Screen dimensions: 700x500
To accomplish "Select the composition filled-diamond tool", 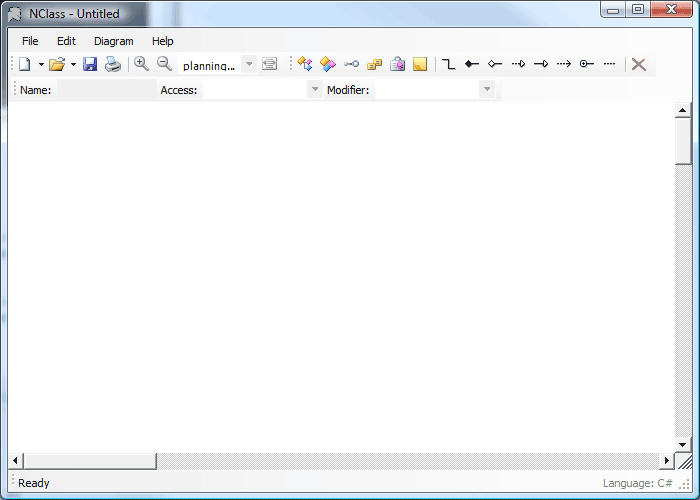I will click(472, 64).
